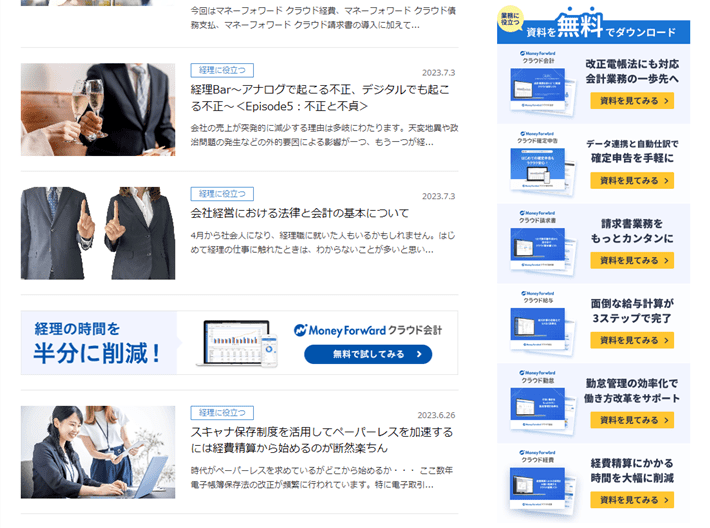Click 経費精算にかかる時間を大幅に削減 text
This screenshot has height=528, width=710.
tap(632, 470)
